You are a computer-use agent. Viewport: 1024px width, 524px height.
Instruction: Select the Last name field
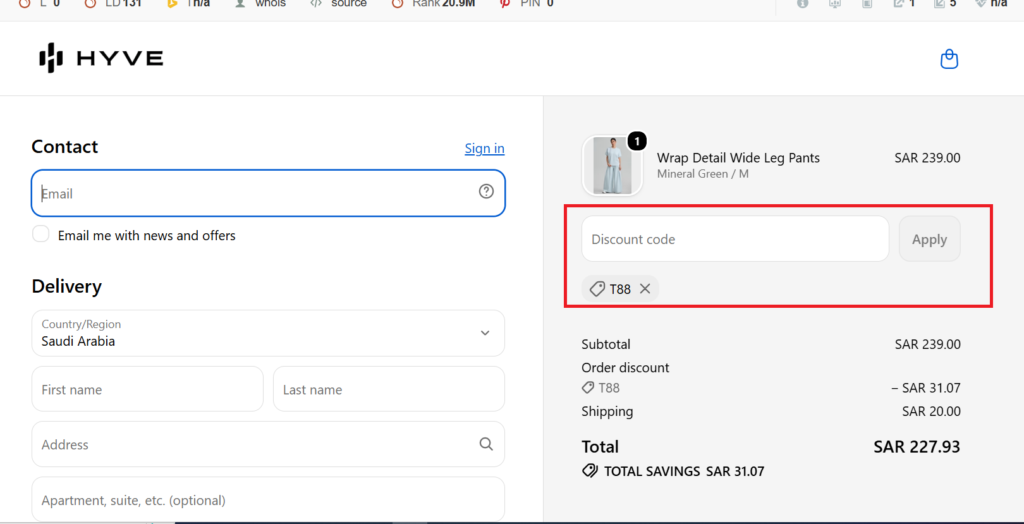(x=389, y=389)
